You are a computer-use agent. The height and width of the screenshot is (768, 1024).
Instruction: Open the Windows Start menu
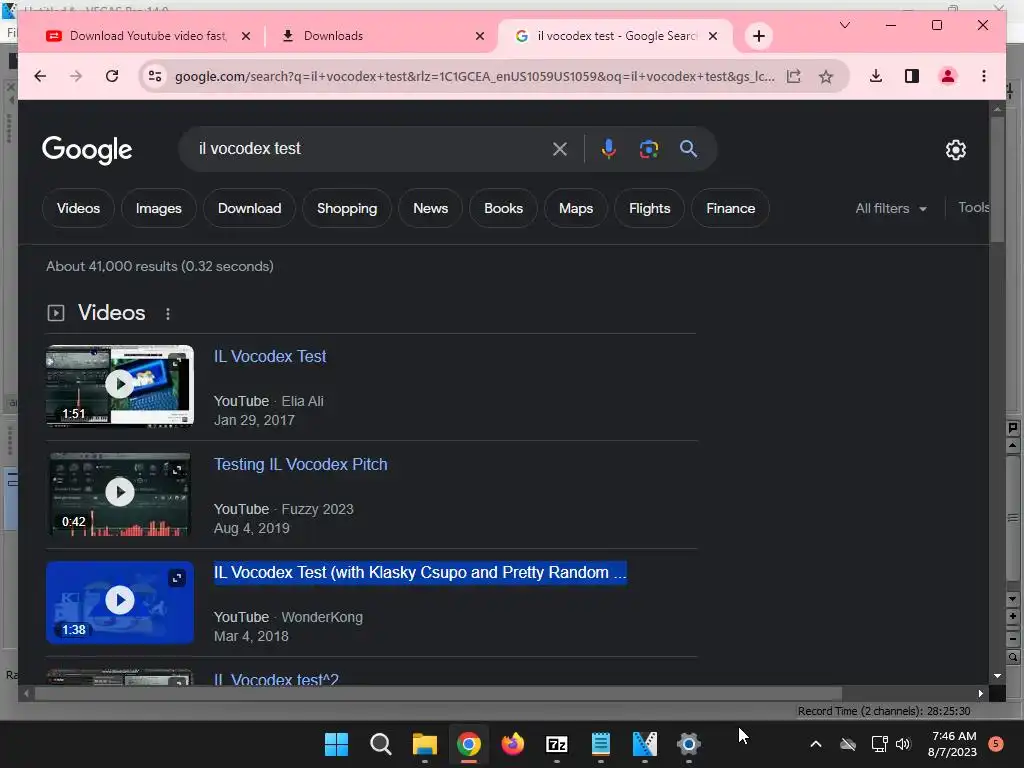(x=336, y=744)
